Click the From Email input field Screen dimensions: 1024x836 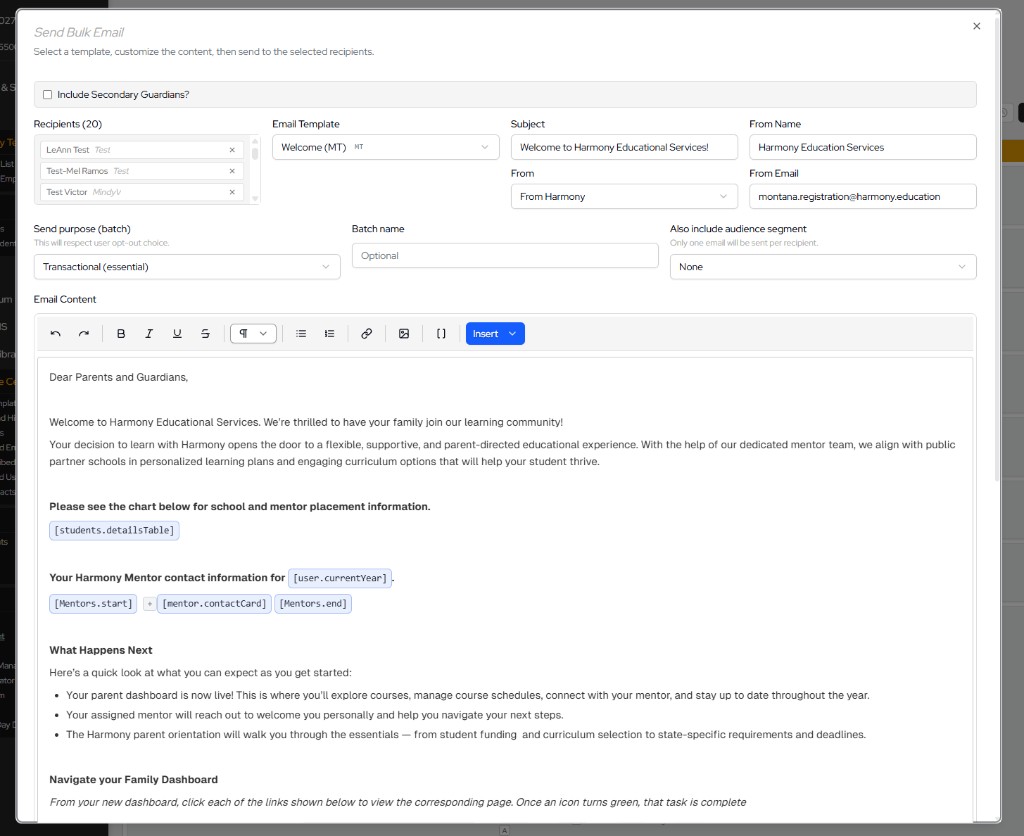pos(863,197)
